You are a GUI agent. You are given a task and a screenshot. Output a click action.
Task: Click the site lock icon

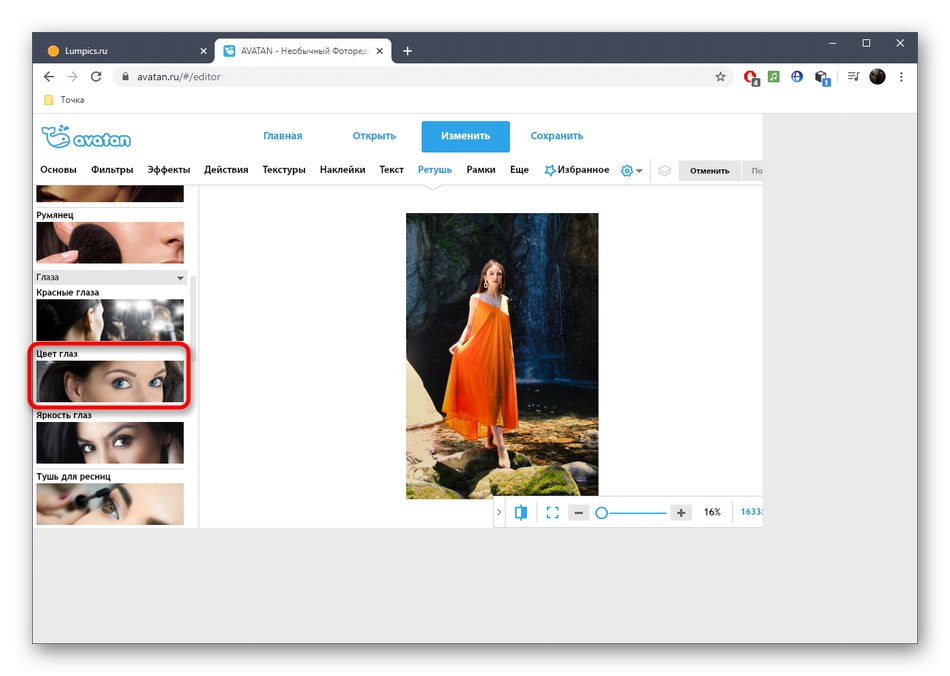point(125,76)
